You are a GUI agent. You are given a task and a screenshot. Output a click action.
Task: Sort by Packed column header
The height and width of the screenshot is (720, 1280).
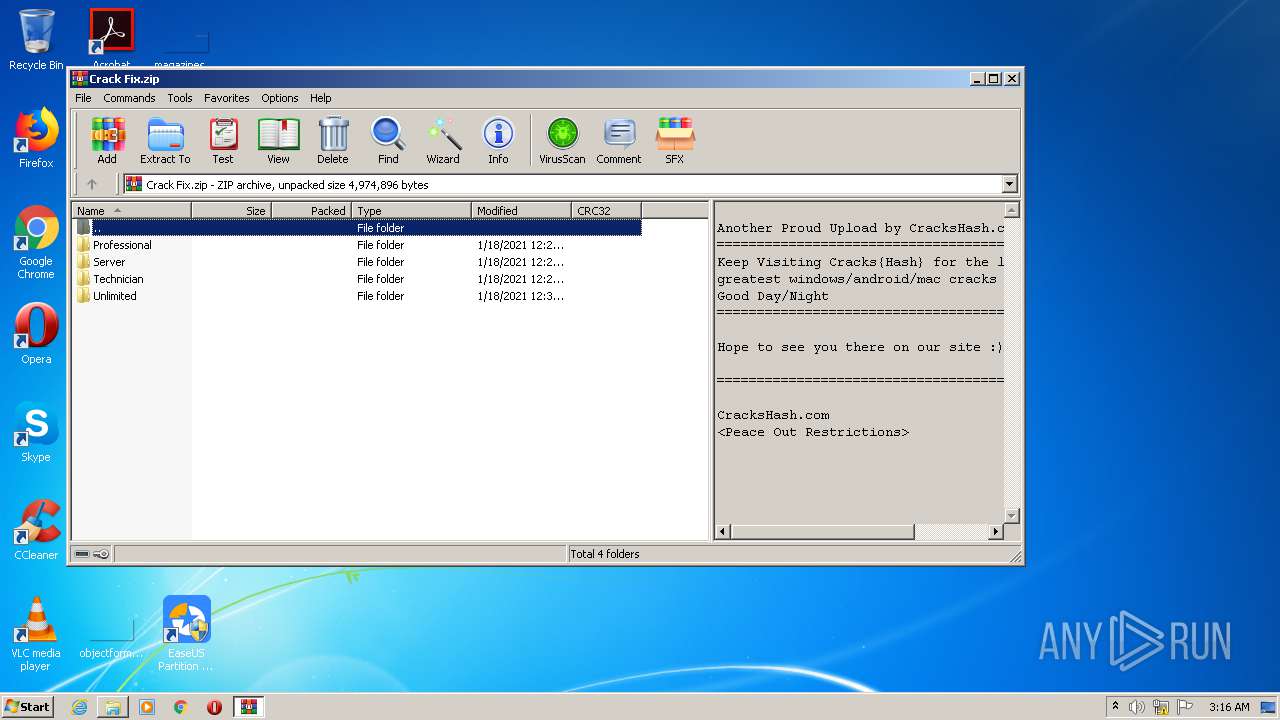tap(311, 210)
